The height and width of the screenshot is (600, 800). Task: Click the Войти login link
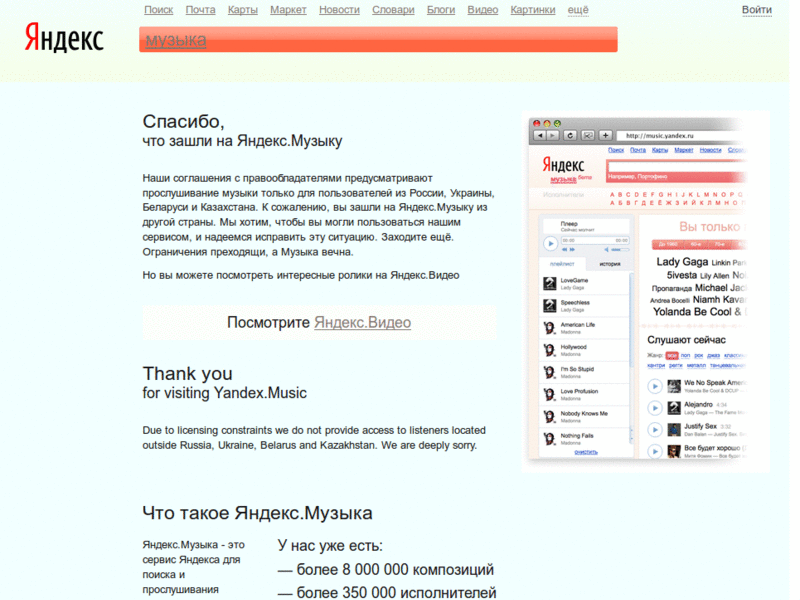pos(757,10)
